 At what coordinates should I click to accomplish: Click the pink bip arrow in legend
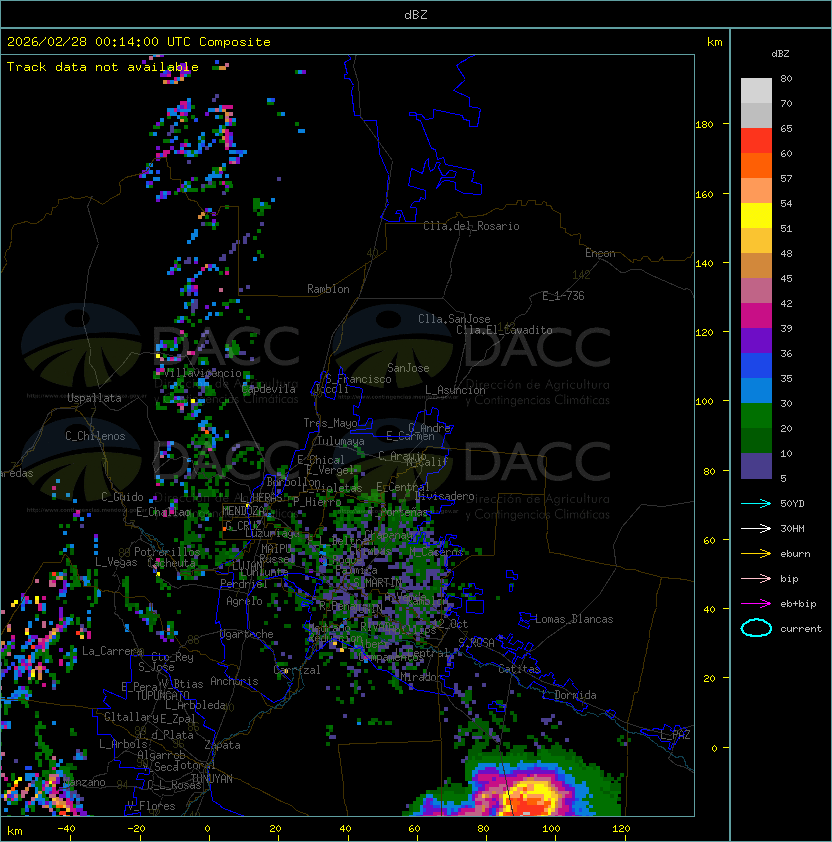pyautogui.click(x=756, y=579)
